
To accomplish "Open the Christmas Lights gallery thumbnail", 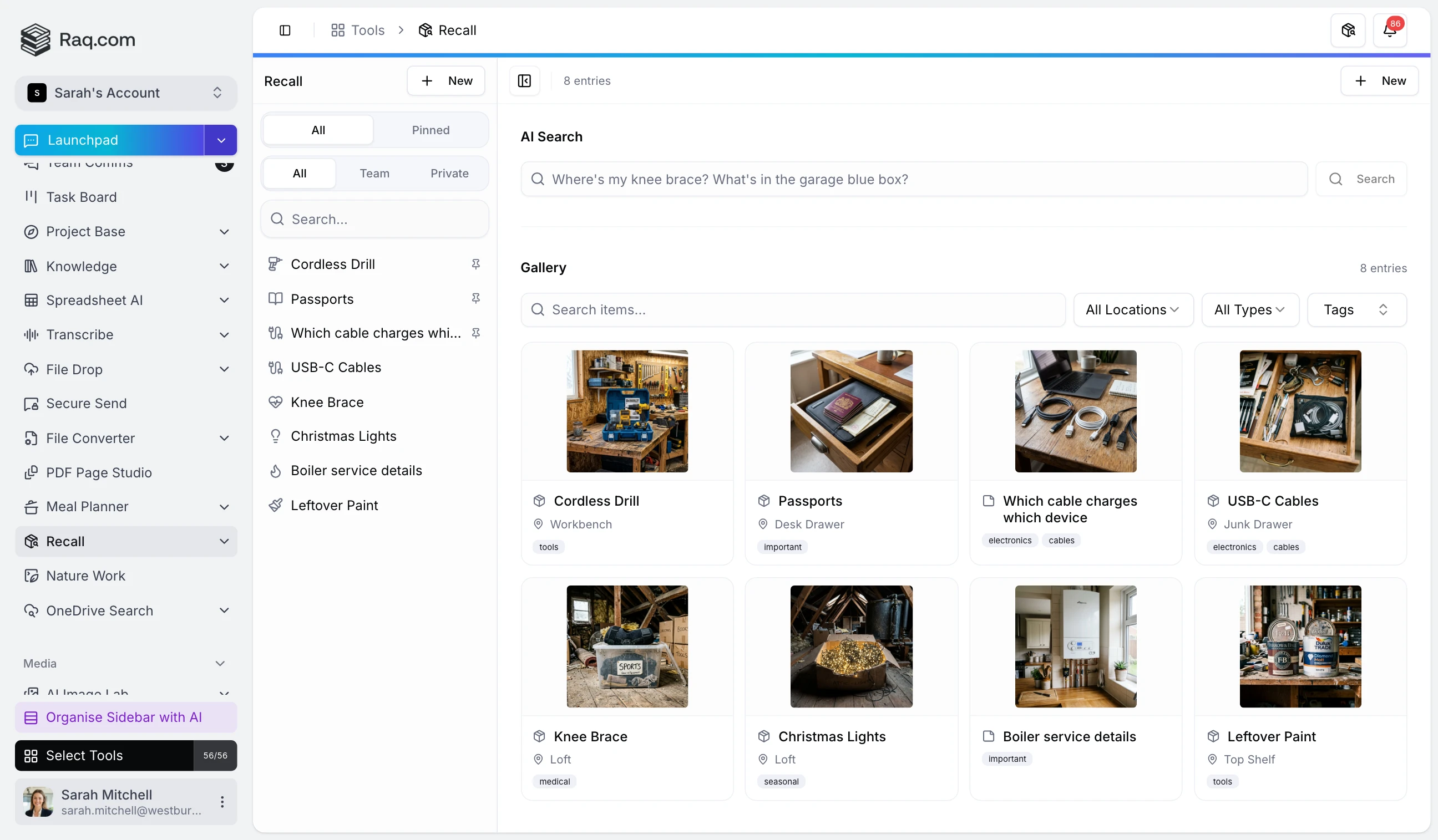I will pyautogui.click(x=851, y=646).
